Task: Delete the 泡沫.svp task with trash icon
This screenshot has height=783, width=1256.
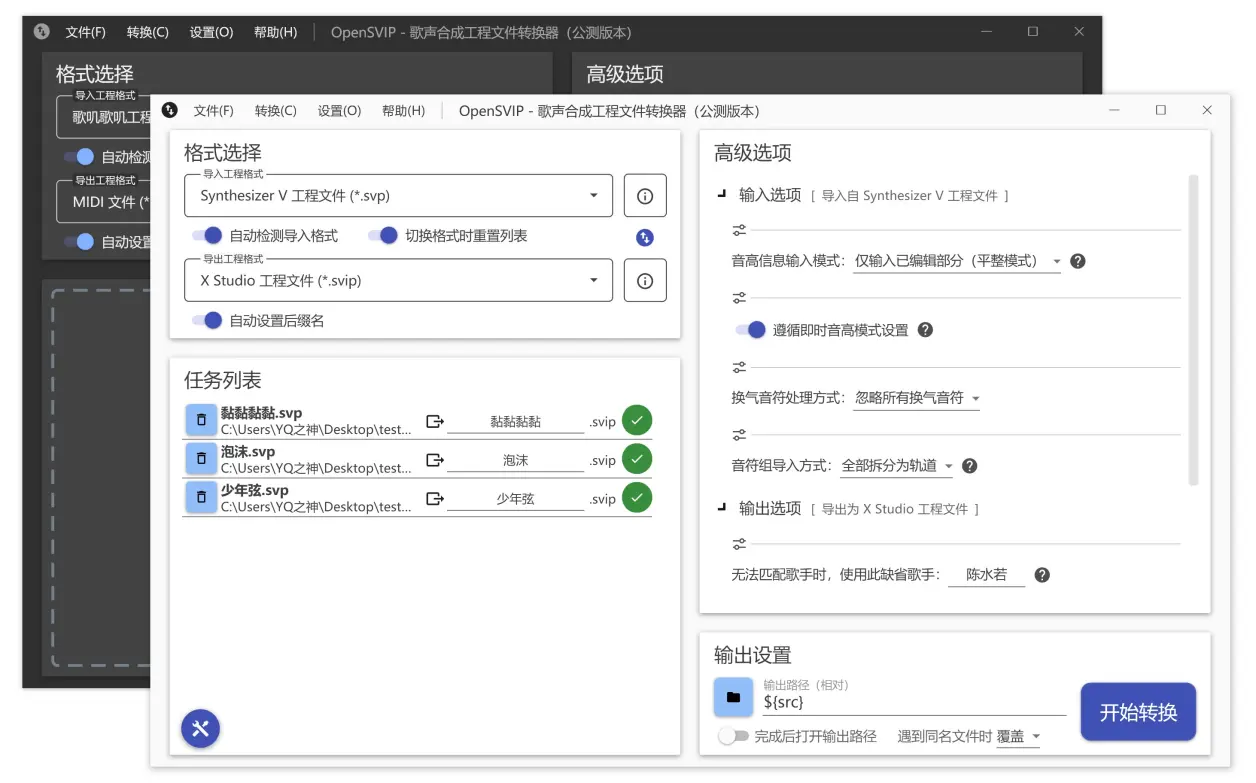Action: pyautogui.click(x=201, y=459)
